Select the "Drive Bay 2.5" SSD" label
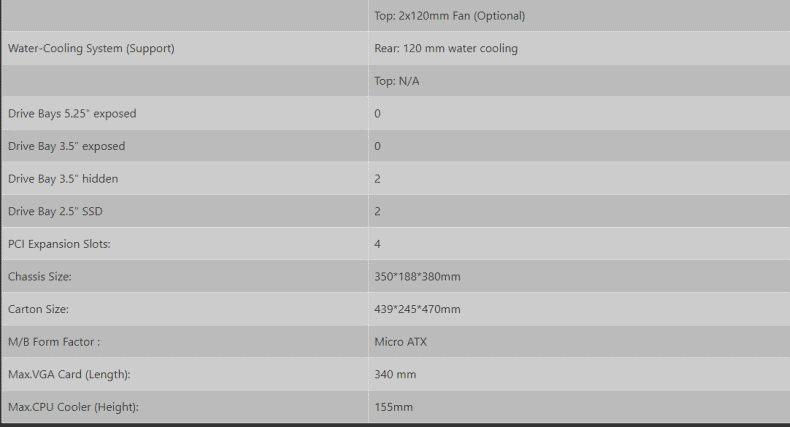The width and height of the screenshot is (790, 427). [x=55, y=212]
